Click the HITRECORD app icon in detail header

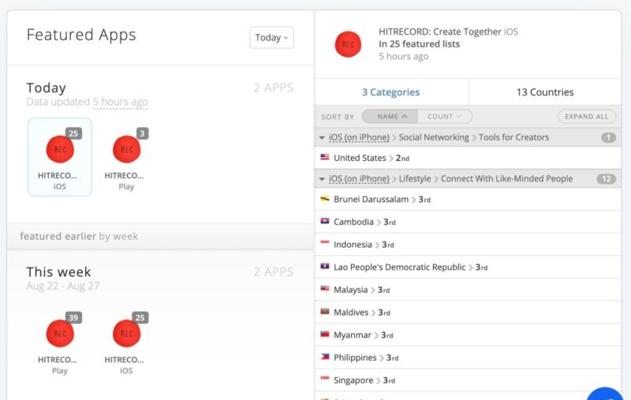click(x=348, y=44)
